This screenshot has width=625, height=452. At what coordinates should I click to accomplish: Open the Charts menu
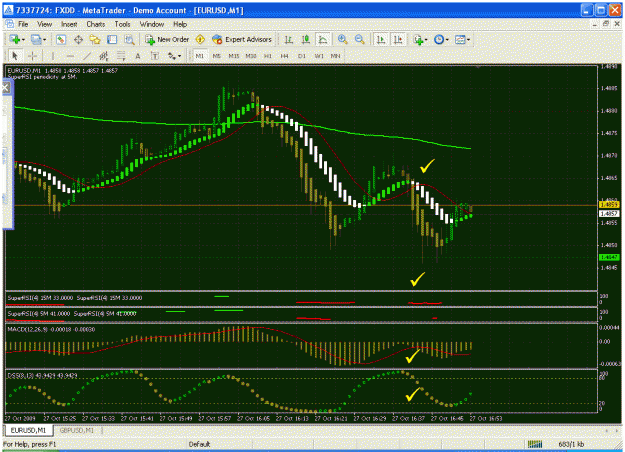click(96, 24)
